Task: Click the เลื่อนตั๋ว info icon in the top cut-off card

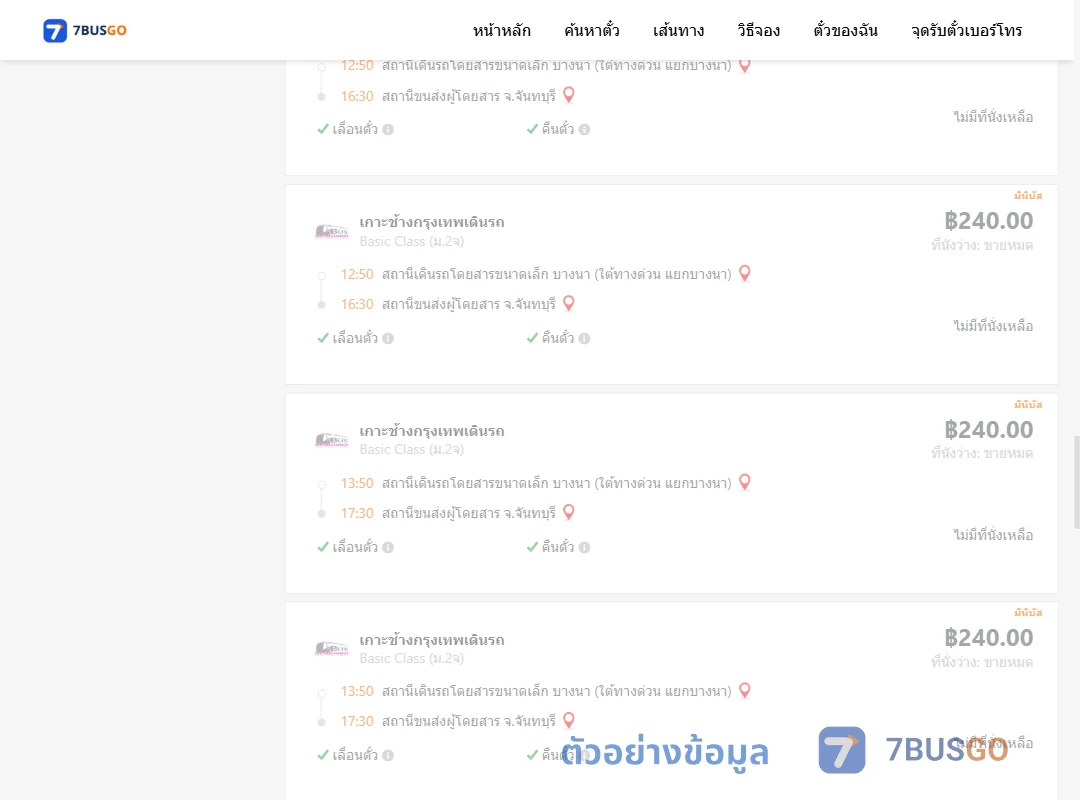Action: pyautogui.click(x=388, y=130)
